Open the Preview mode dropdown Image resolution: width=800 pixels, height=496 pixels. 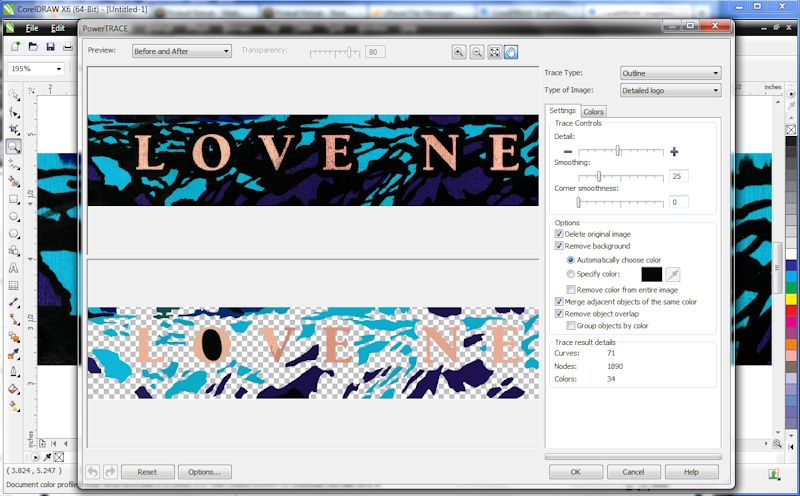[x=181, y=50]
